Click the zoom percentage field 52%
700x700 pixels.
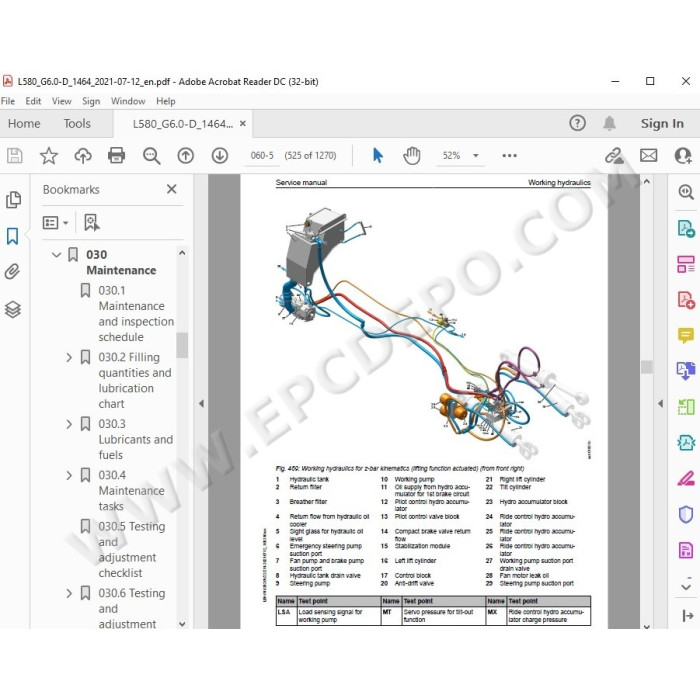click(x=451, y=155)
